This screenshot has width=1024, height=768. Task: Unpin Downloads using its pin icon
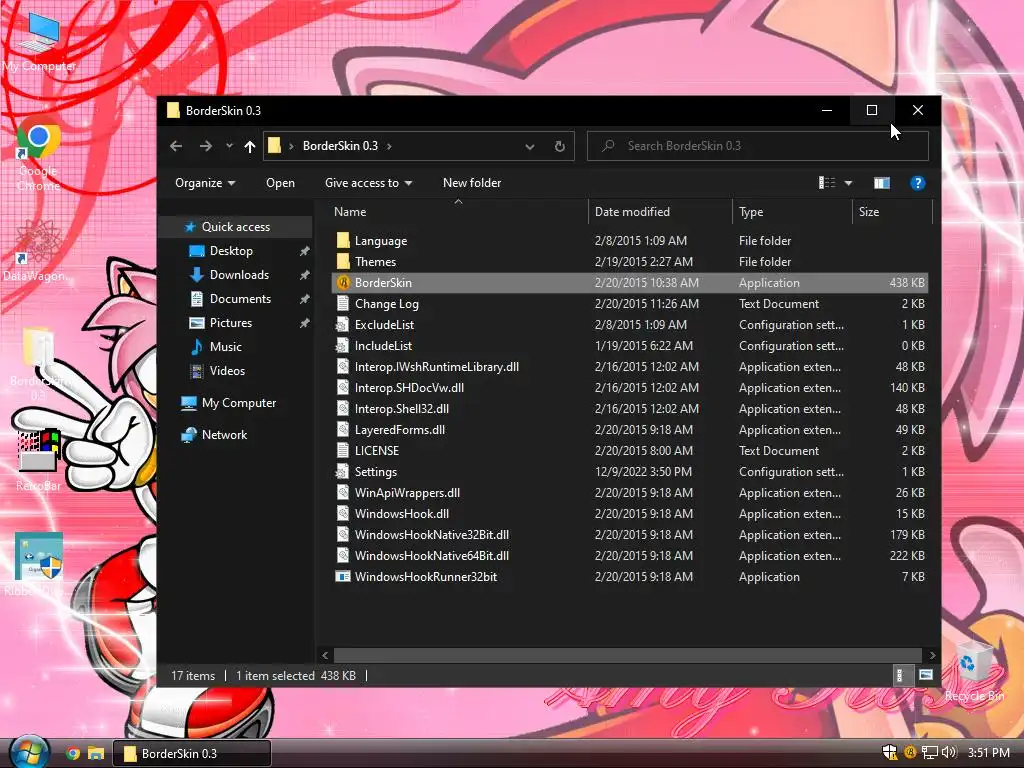304,276
